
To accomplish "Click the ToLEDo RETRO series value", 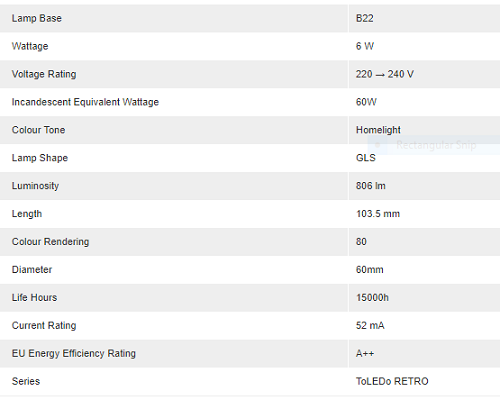I will tap(392, 381).
